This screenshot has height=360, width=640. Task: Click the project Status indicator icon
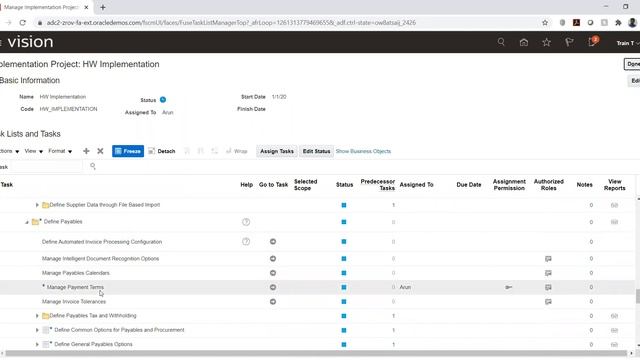coord(163,100)
